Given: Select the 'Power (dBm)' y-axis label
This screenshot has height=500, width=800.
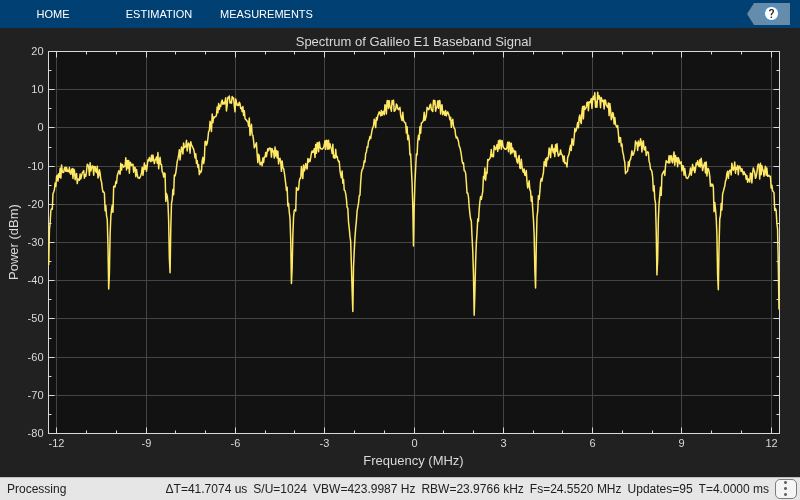Looking at the screenshot, I should click(14, 242).
